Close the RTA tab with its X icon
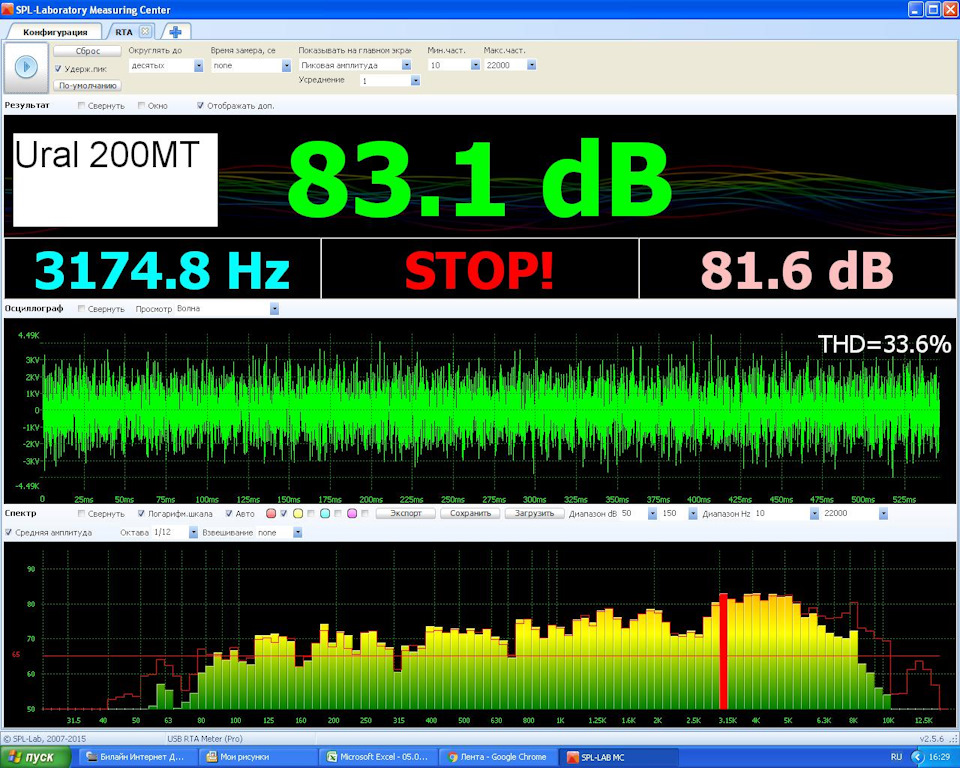Image resolution: width=960 pixels, height=768 pixels. pos(145,31)
